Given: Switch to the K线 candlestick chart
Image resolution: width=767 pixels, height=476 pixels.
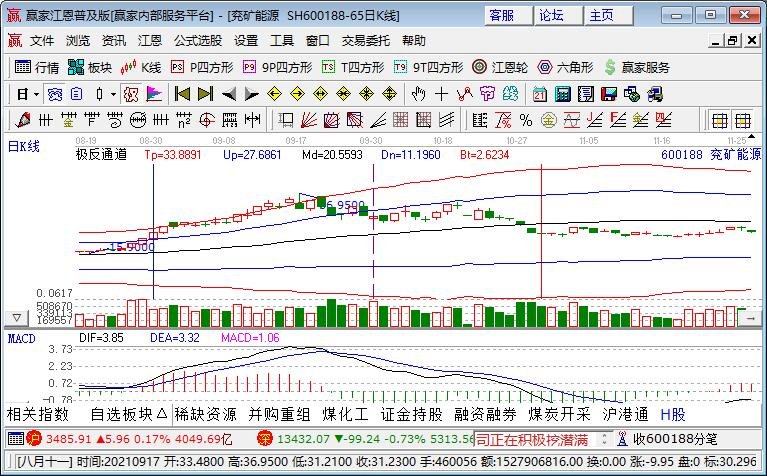Looking at the screenshot, I should [141, 68].
